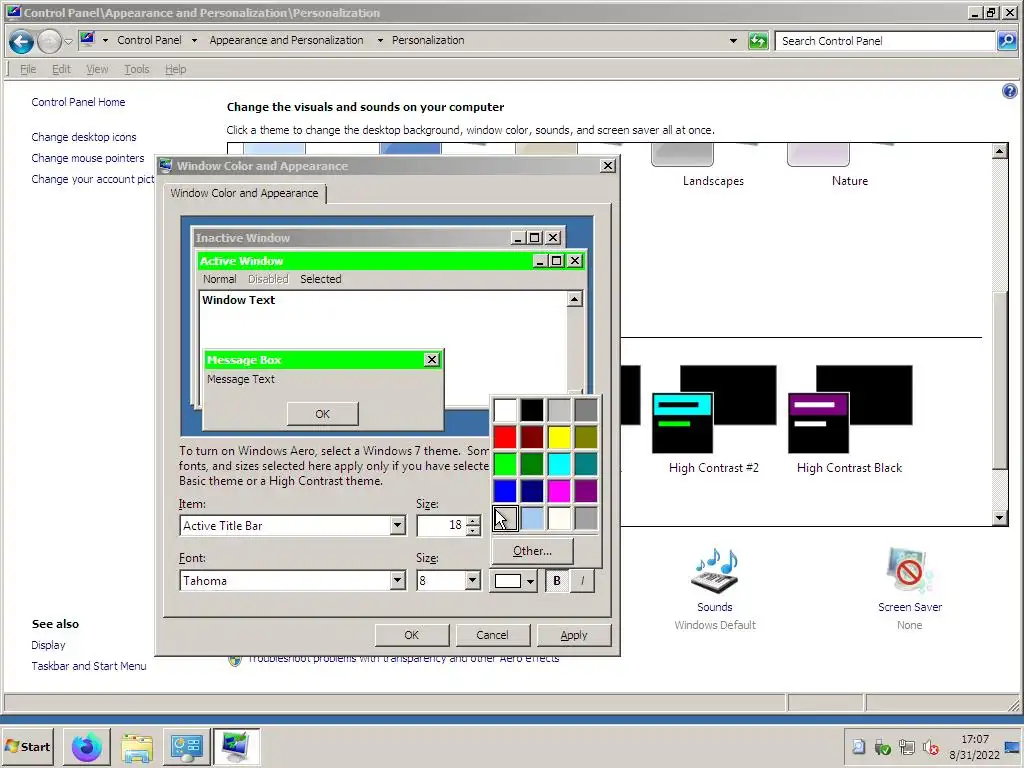Viewport: 1024px width, 768px height.
Task: Increase the item size spinner up
Action: click(x=473, y=520)
